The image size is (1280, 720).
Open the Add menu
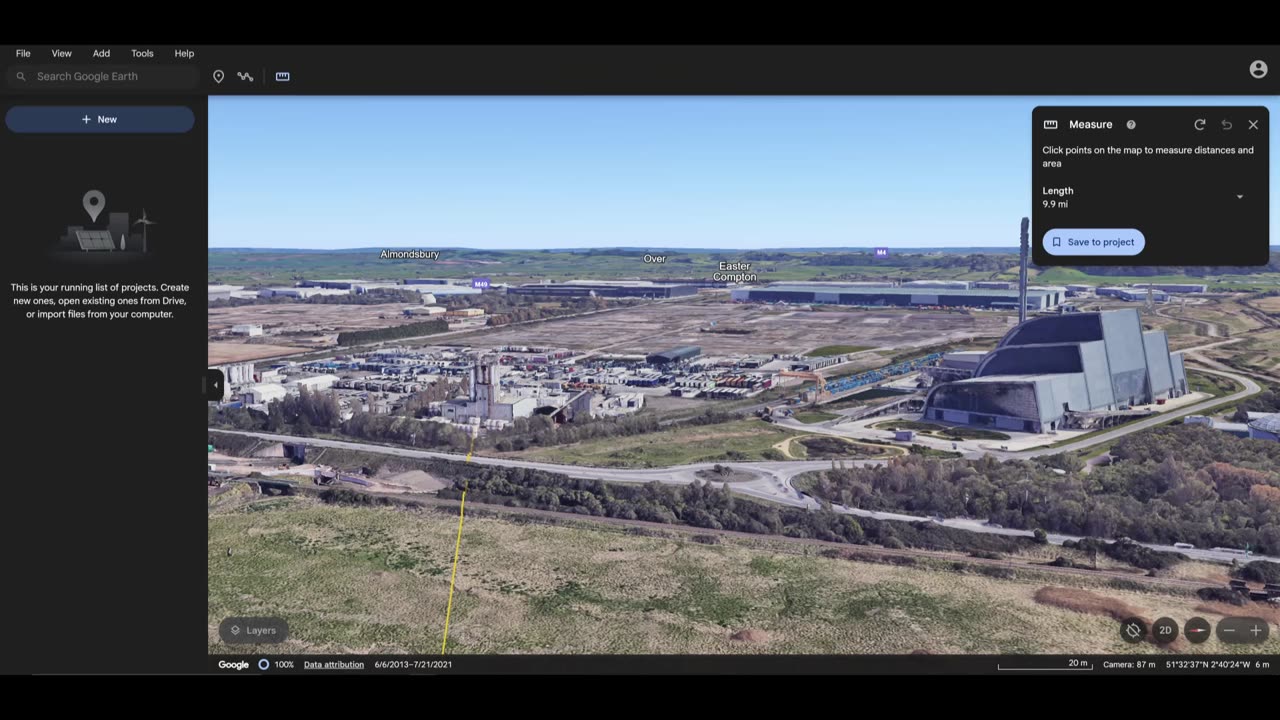click(101, 53)
